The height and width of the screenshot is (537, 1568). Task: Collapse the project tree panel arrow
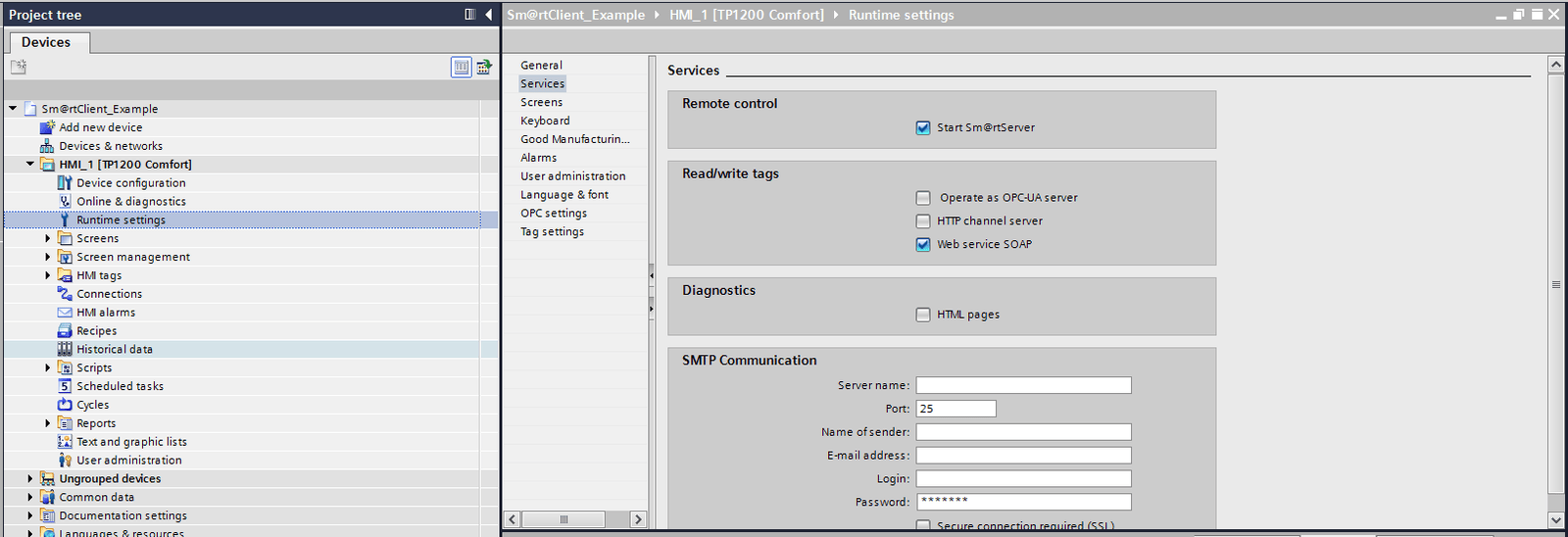pos(488,15)
